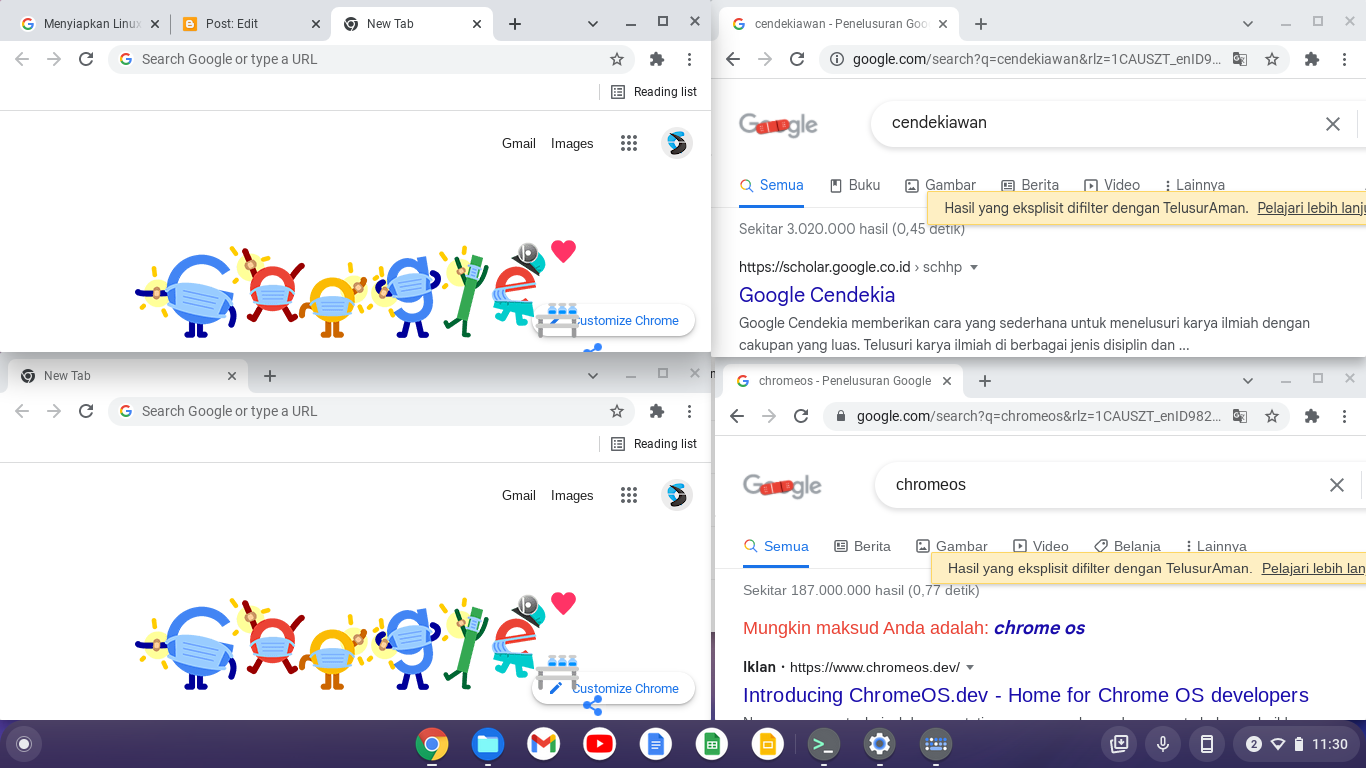Reload page in top-left Chrome window
Viewport: 1366px width, 768px height.
[x=86, y=59]
